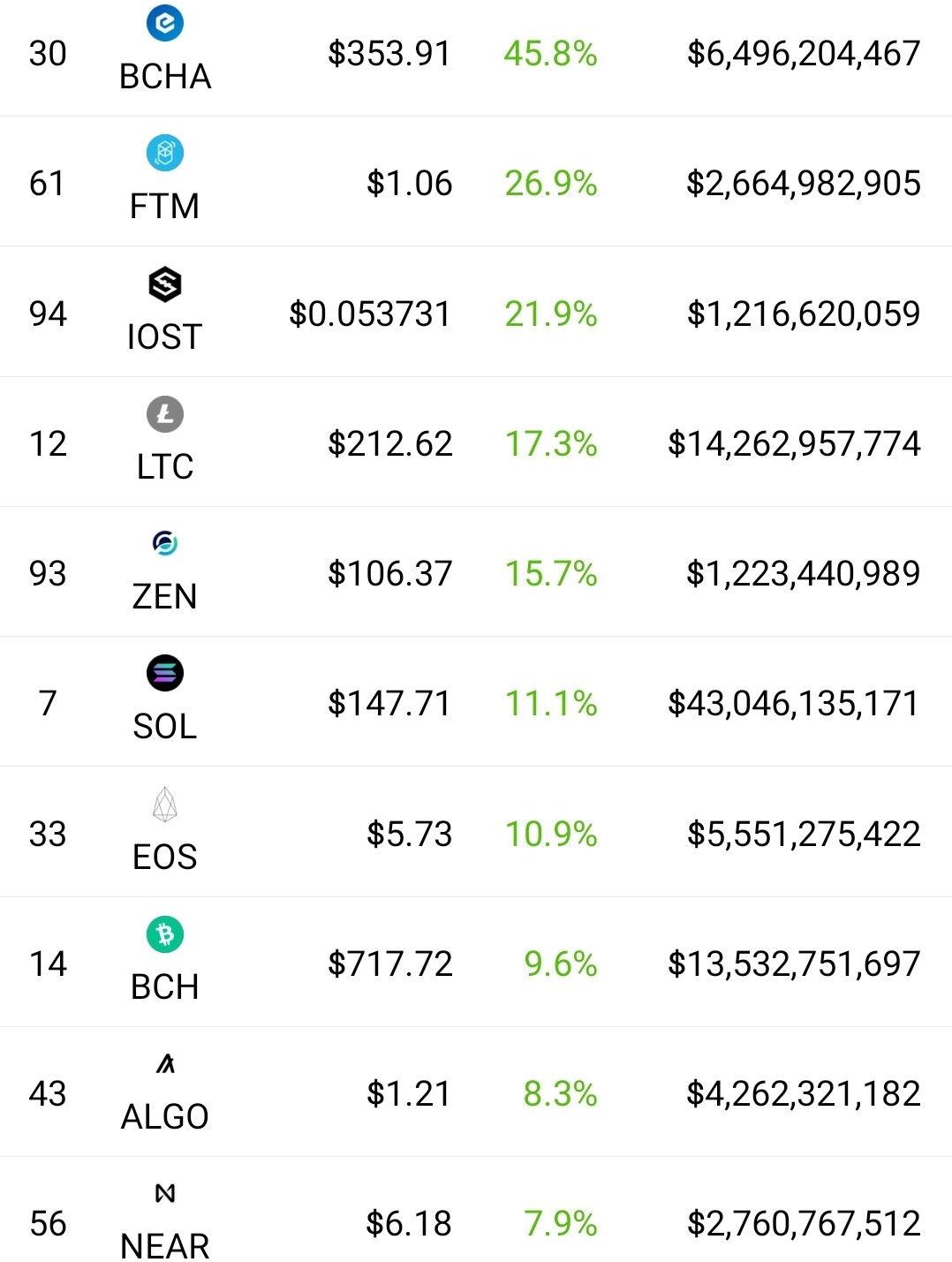Open the Litecoin LTC icon
Viewport: 952px width, 1262px height.
[165, 414]
